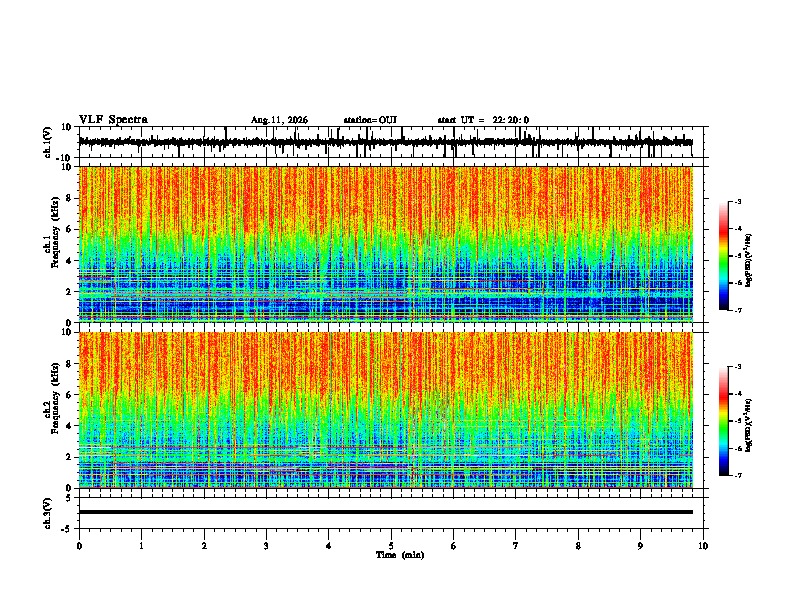
Task: Click time axis tick label "3"
Action: pyautogui.click(x=266, y=546)
